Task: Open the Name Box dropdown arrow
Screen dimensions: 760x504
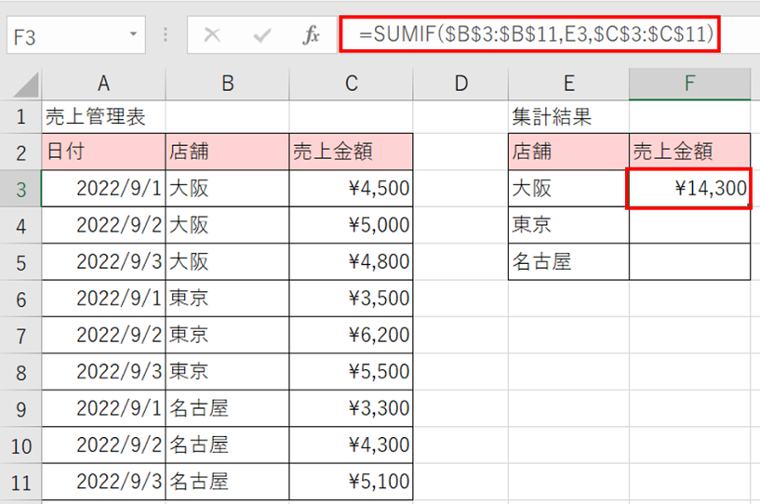Action: click(x=133, y=34)
